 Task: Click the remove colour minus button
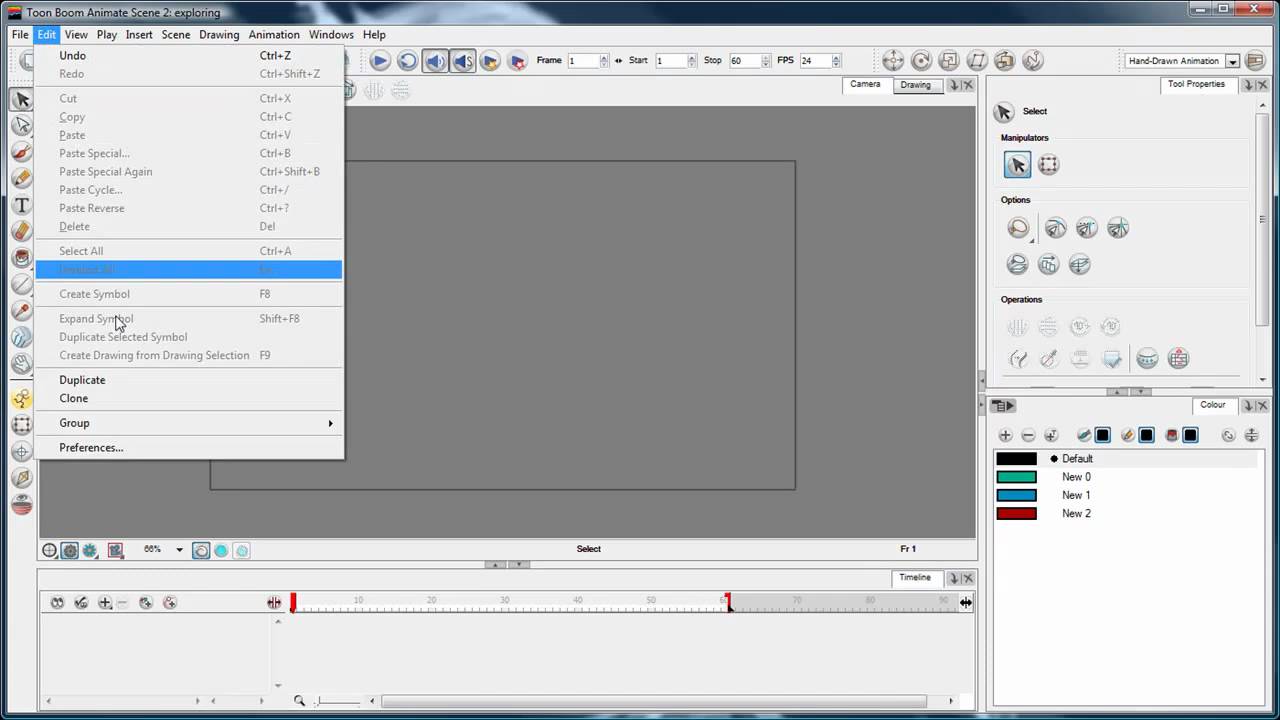point(1028,435)
